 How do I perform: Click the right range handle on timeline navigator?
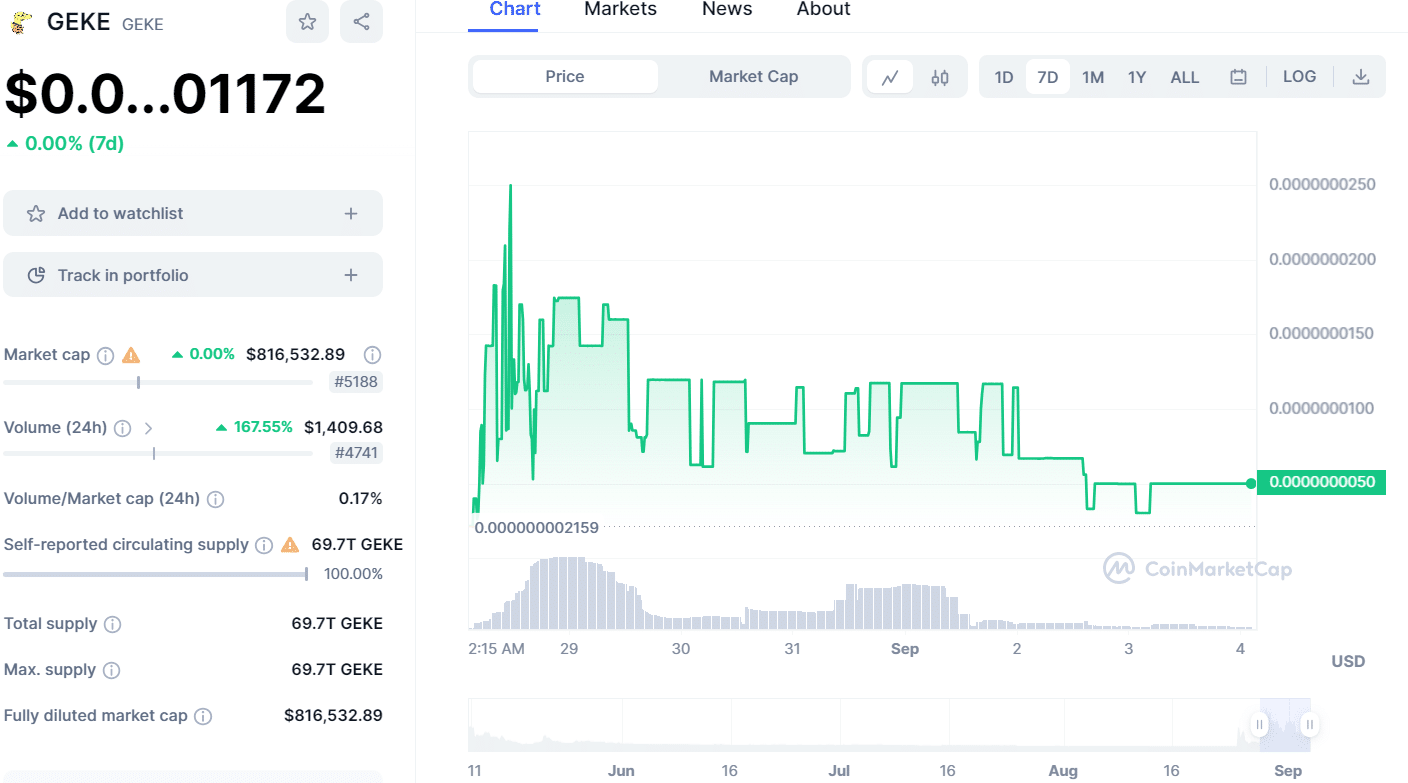tap(1310, 724)
